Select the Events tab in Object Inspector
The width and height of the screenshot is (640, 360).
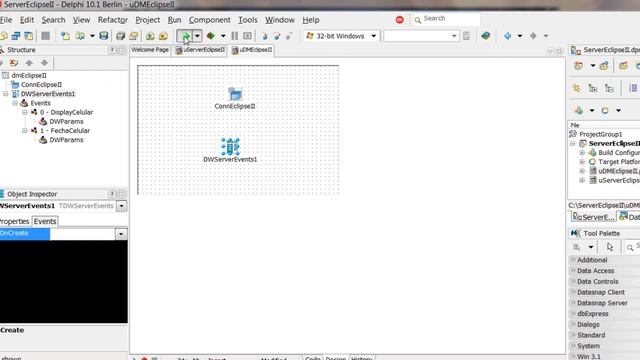(45, 221)
